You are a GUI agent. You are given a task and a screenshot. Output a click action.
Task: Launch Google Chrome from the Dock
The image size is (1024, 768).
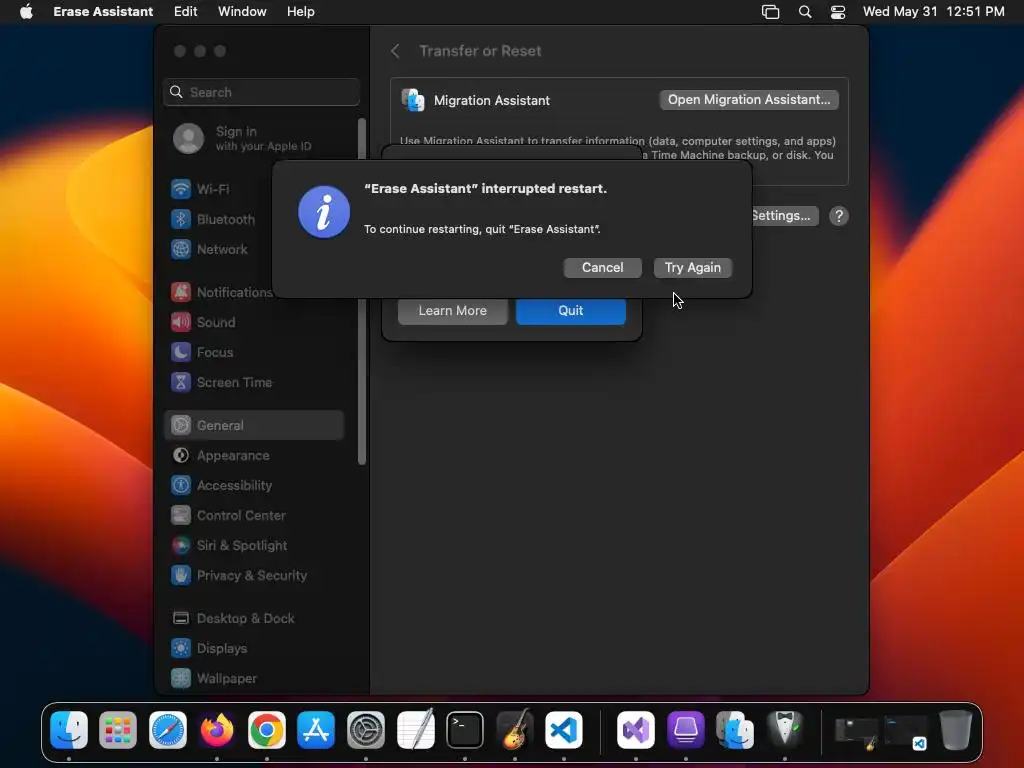click(266, 730)
